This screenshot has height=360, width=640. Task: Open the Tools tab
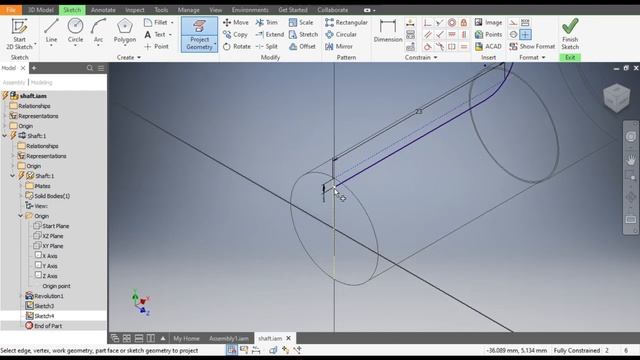tap(161, 10)
